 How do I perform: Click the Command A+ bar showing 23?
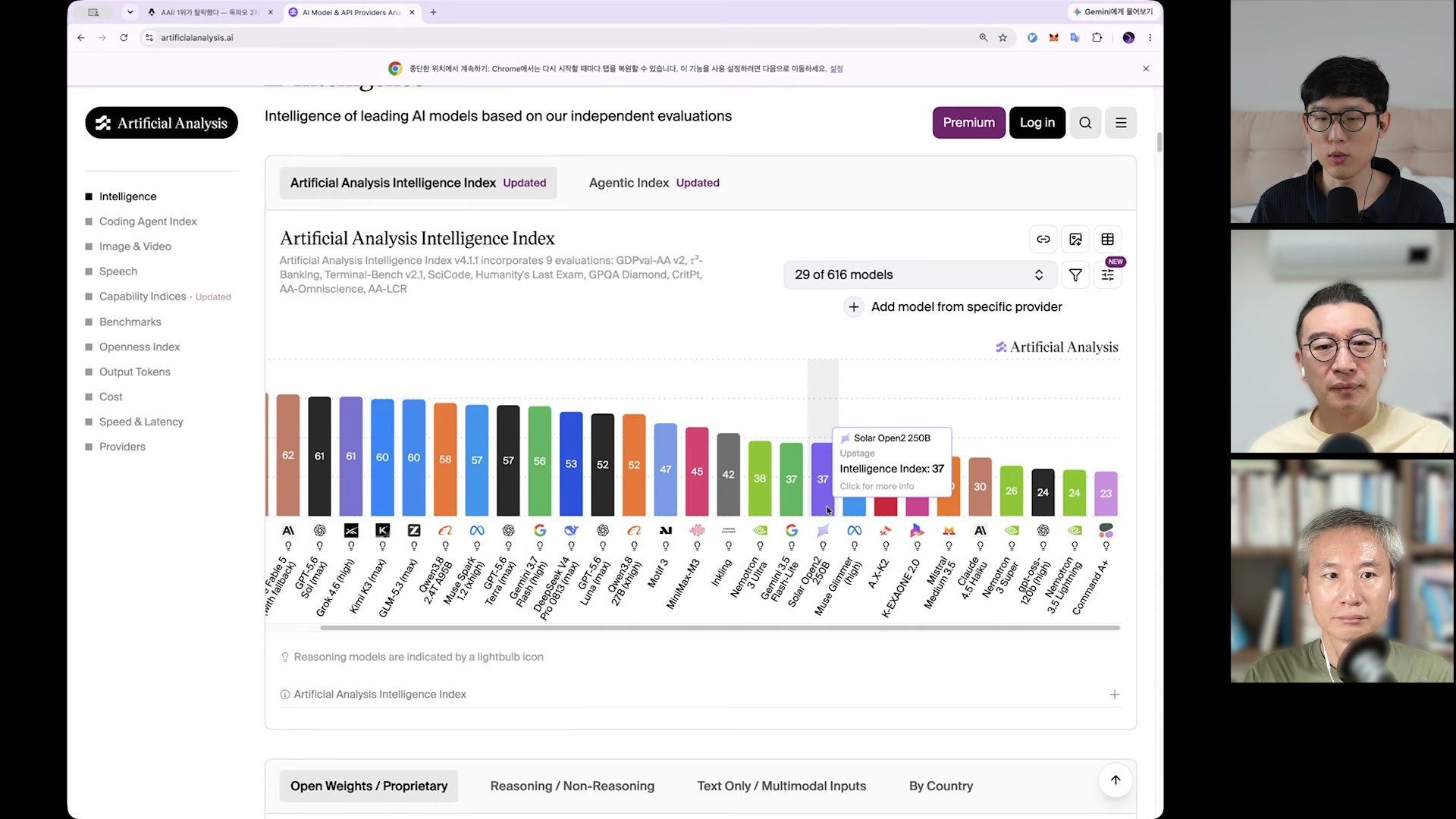tap(1106, 494)
